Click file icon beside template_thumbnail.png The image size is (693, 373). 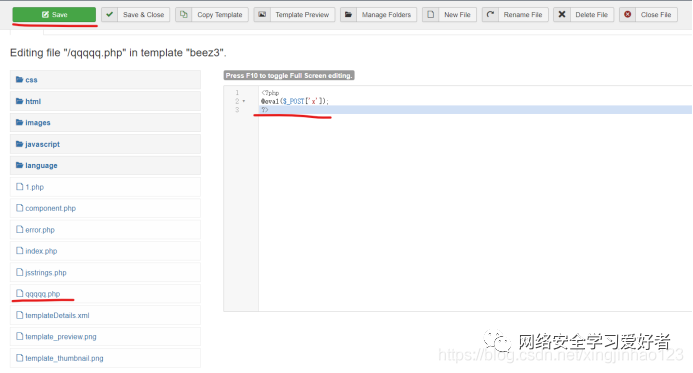tap(19, 358)
